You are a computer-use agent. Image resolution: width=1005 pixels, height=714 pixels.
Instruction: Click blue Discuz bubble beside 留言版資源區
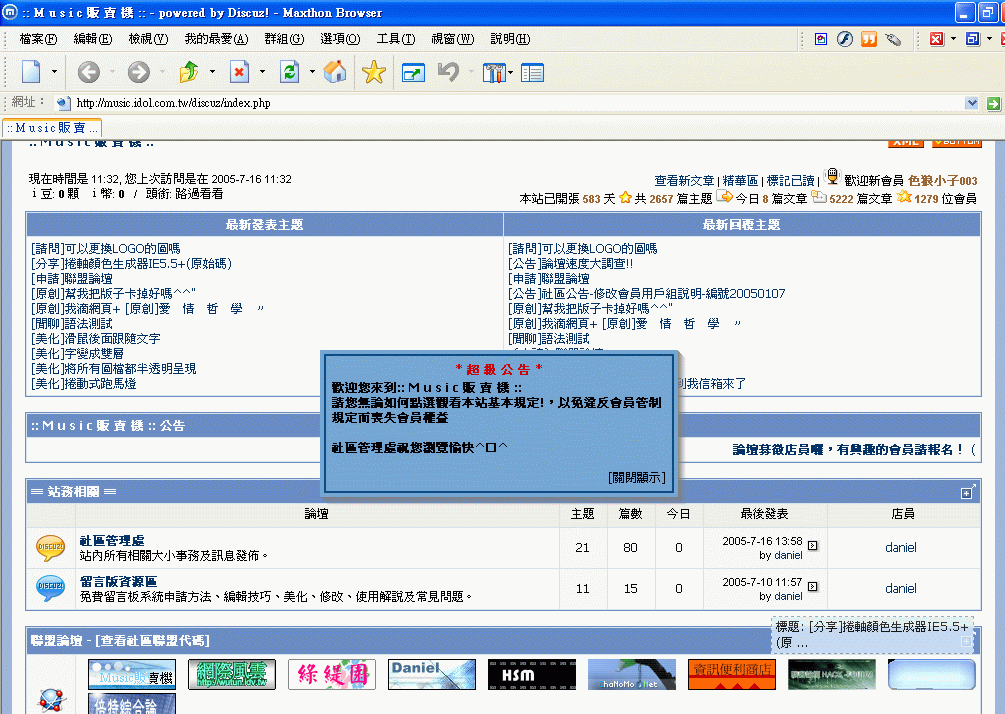[x=51, y=588]
